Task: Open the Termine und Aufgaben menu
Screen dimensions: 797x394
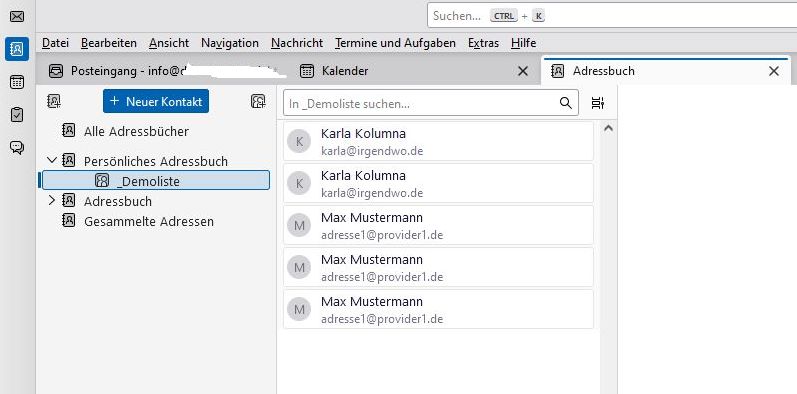Action: (395, 43)
